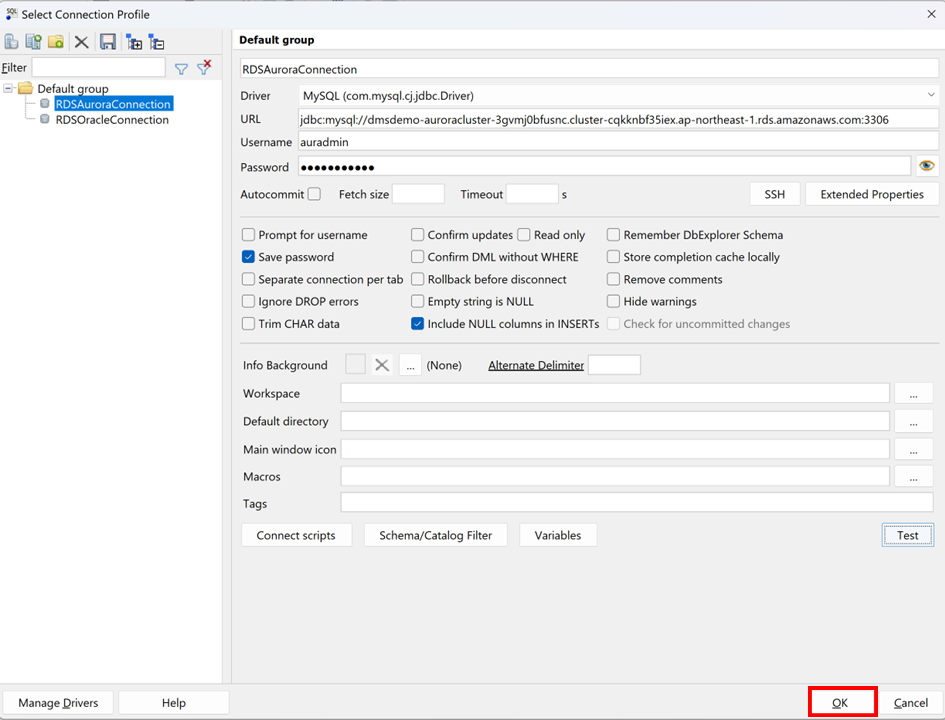Save profiles with the floppy disk icon

(108, 42)
